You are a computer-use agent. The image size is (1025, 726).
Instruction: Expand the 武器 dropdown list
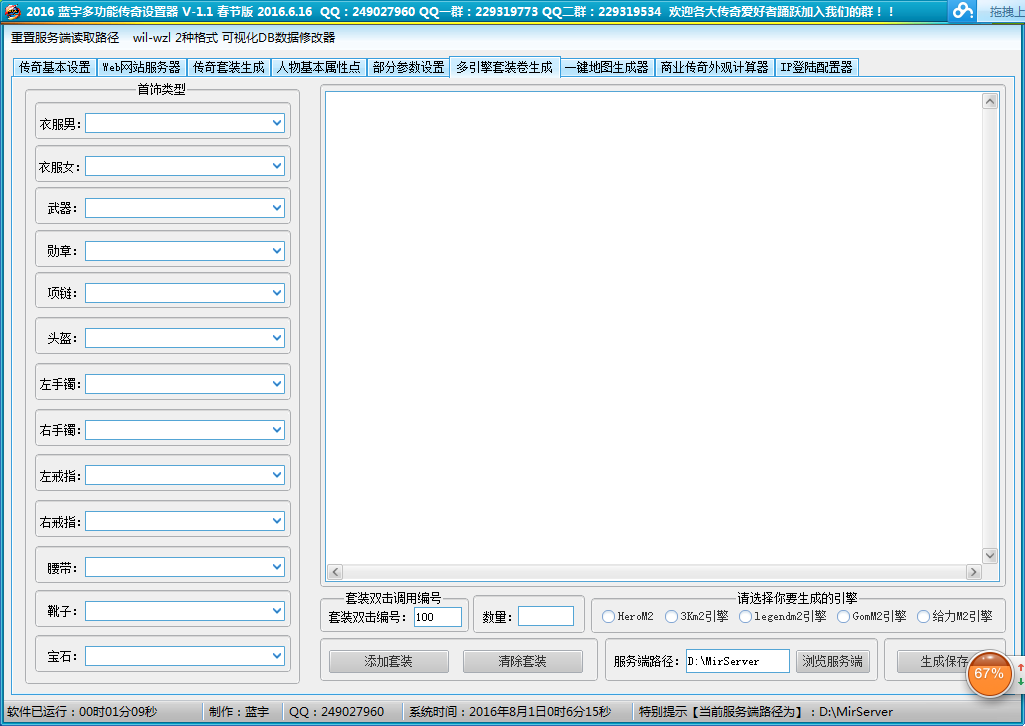pos(277,208)
